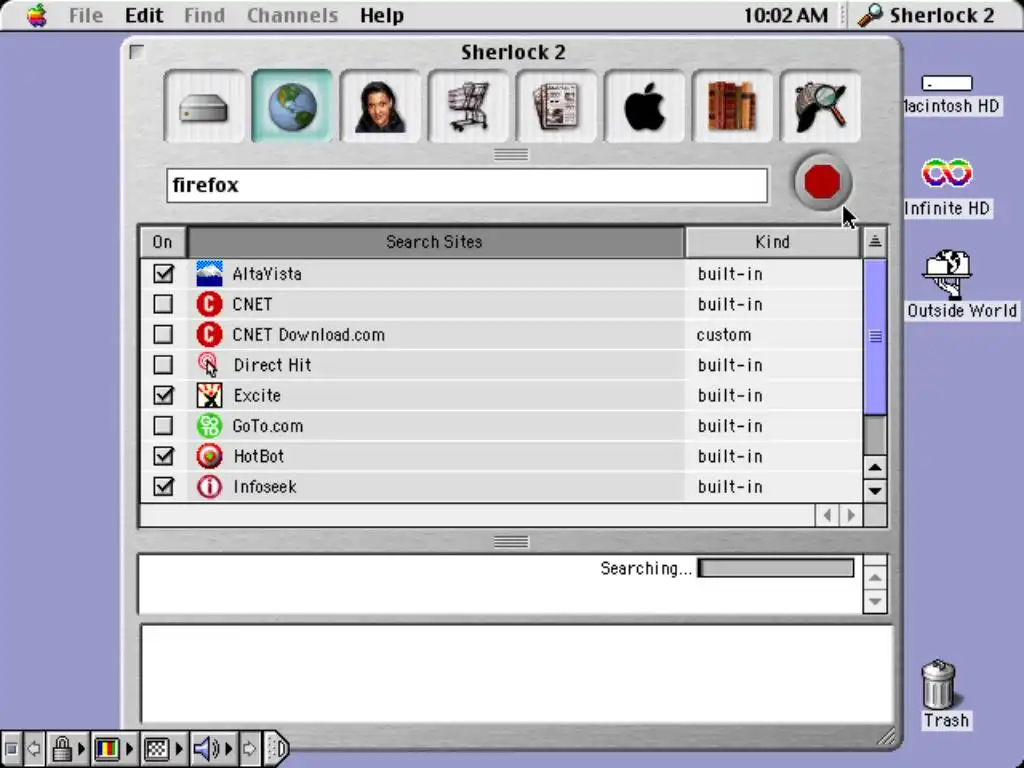Image resolution: width=1024 pixels, height=768 pixels.
Task: Select the Files hard drive channel
Action: [x=204, y=106]
